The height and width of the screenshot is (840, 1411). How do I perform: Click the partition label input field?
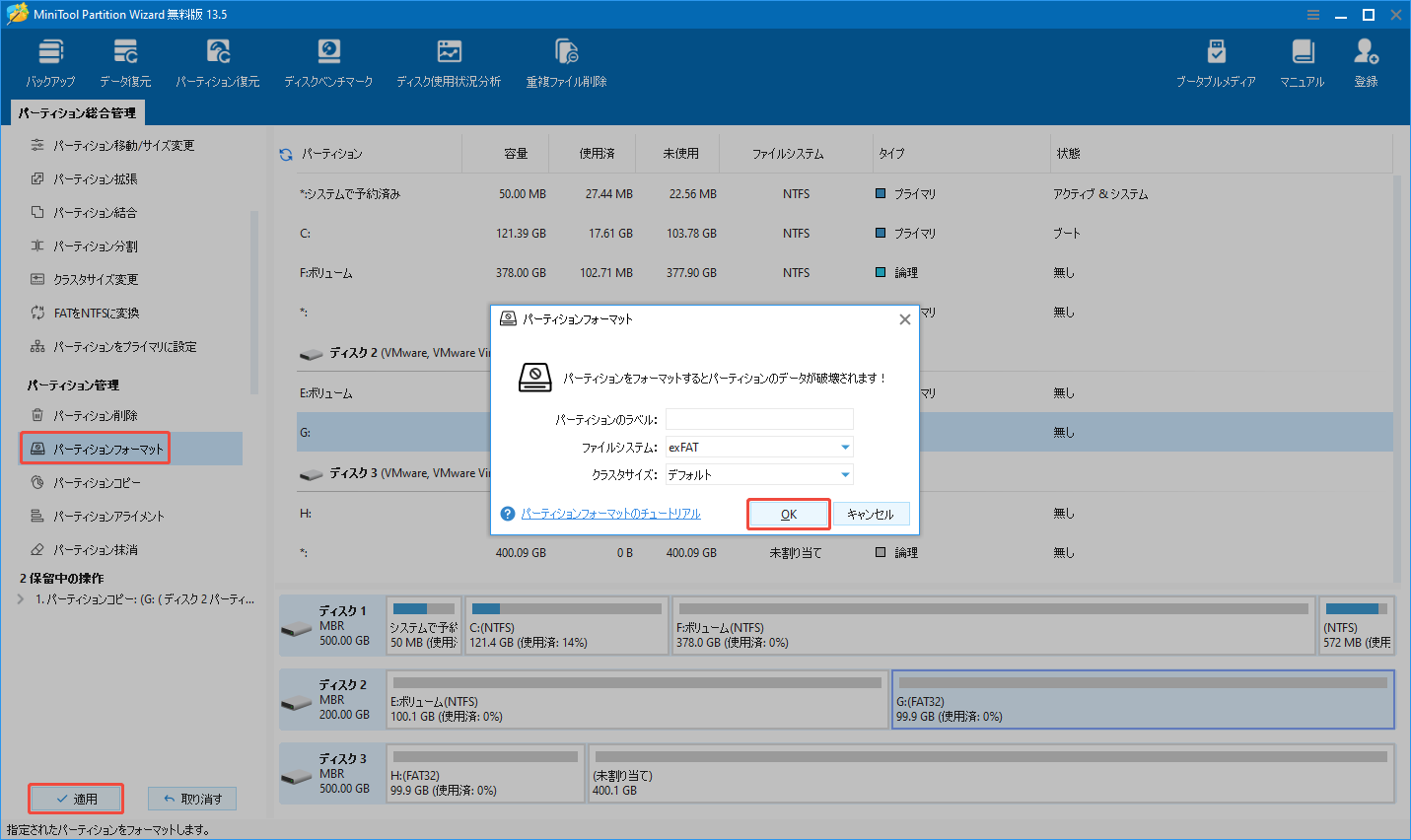pyautogui.click(x=758, y=419)
